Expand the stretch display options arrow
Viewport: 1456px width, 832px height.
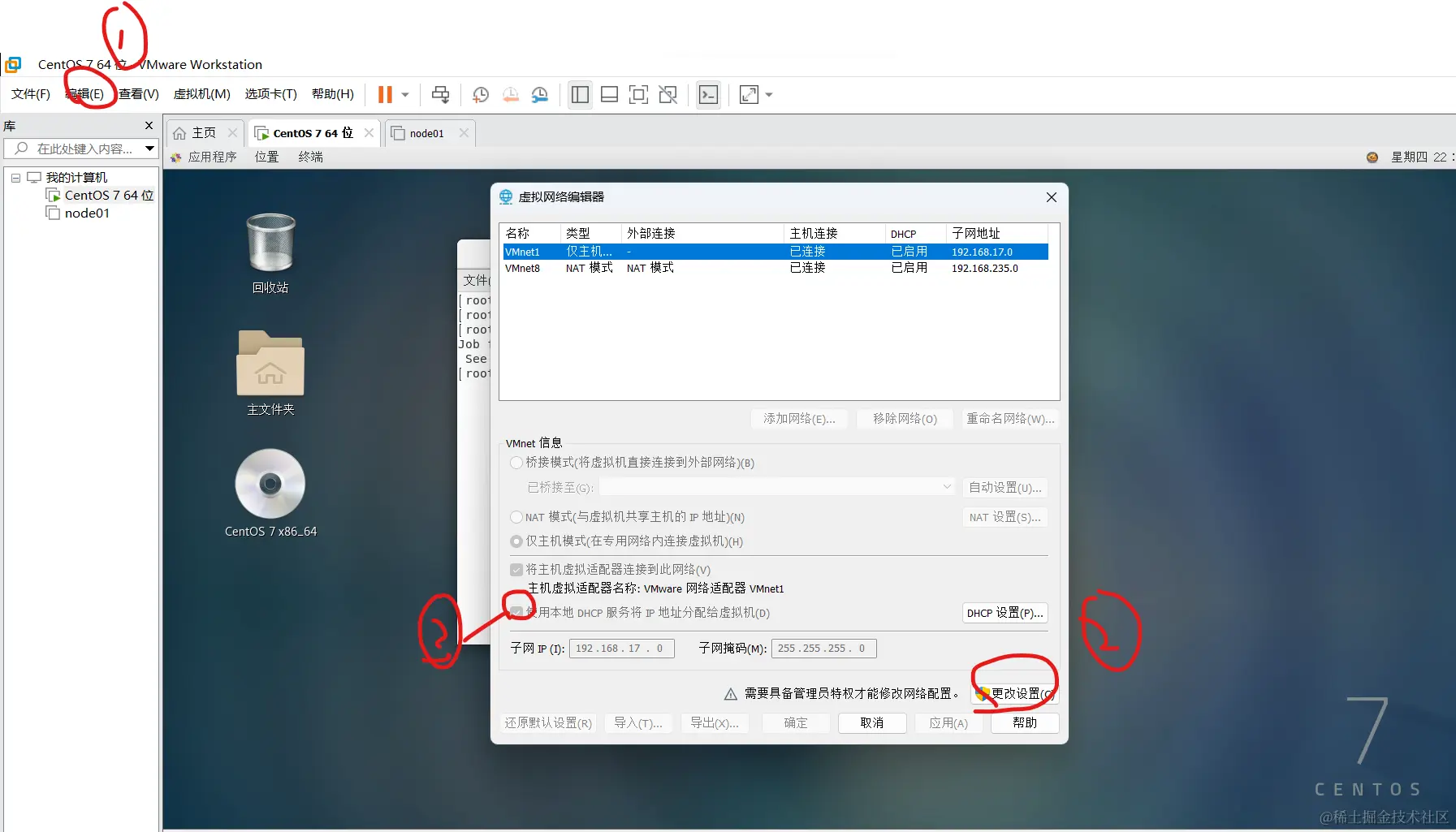point(769,95)
